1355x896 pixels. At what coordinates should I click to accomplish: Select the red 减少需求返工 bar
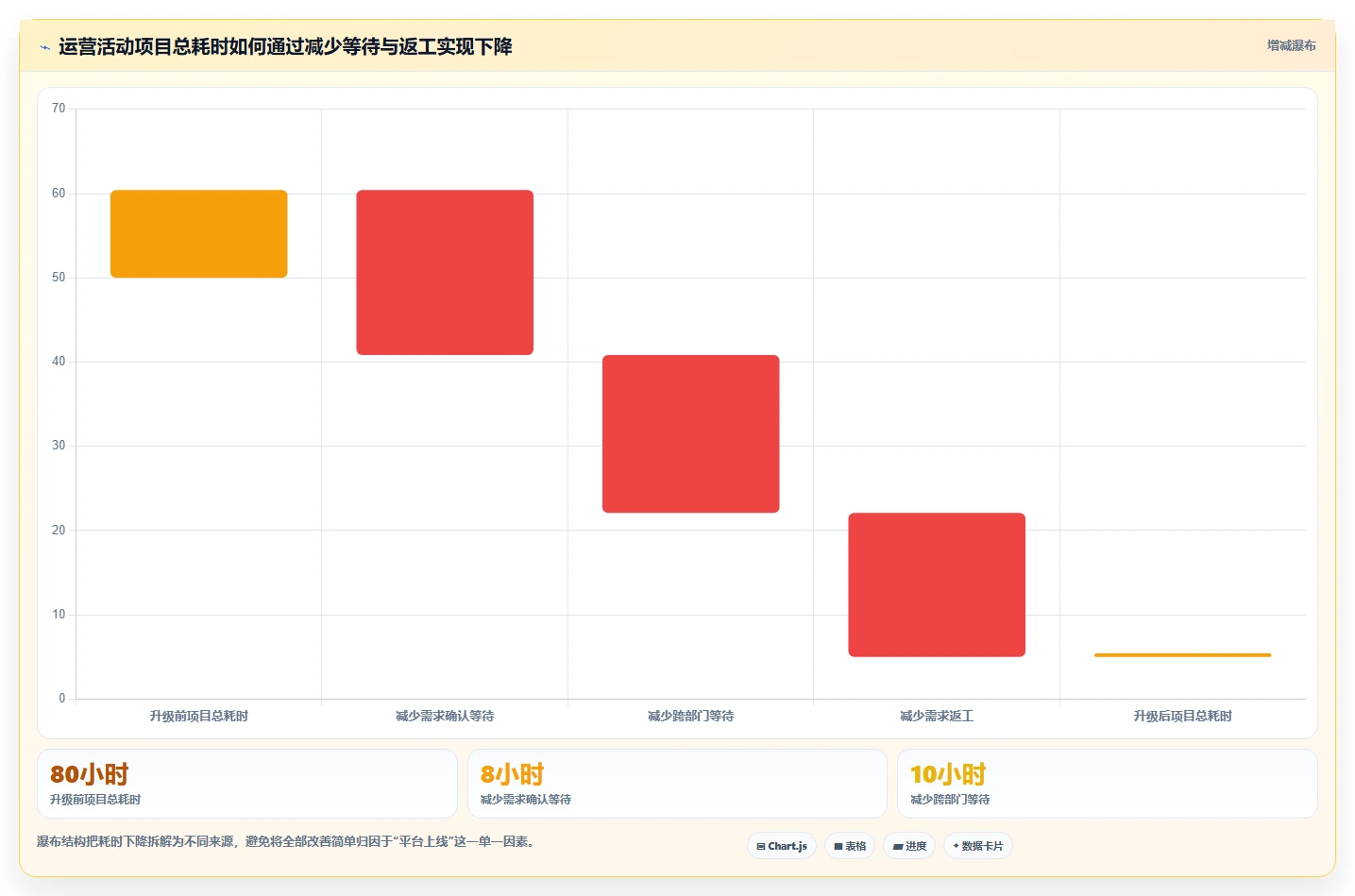[937, 584]
